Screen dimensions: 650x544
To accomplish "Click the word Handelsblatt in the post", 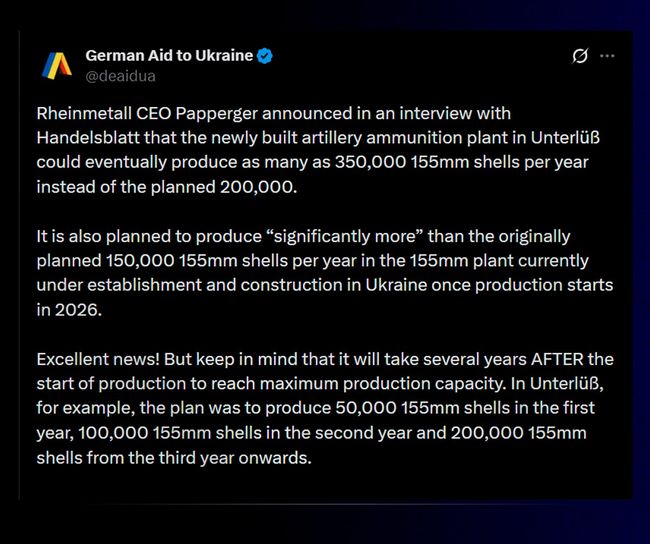I will click(85, 138).
